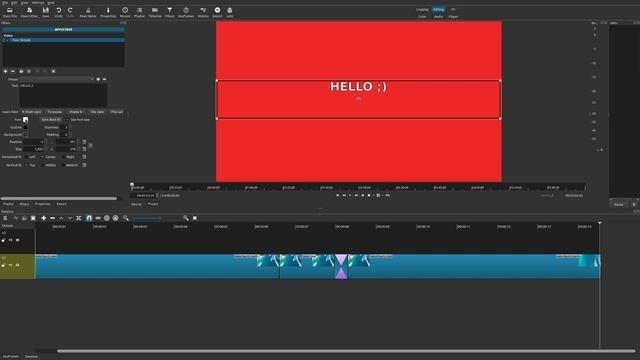Open the History panel from toolbar

coord(203,12)
